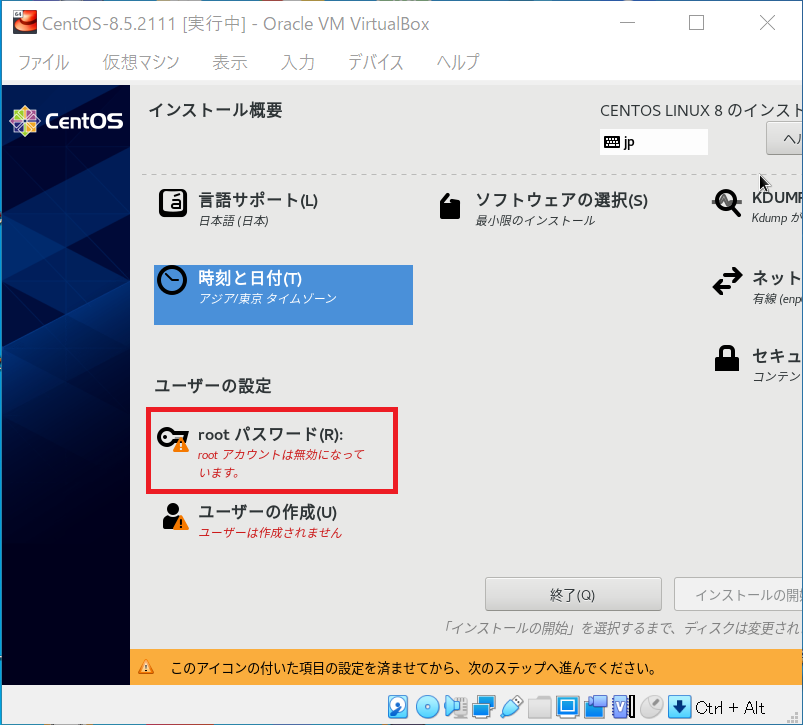The height and width of the screenshot is (725, 803).
Task: Open the 入力 menu
Action: (x=298, y=62)
